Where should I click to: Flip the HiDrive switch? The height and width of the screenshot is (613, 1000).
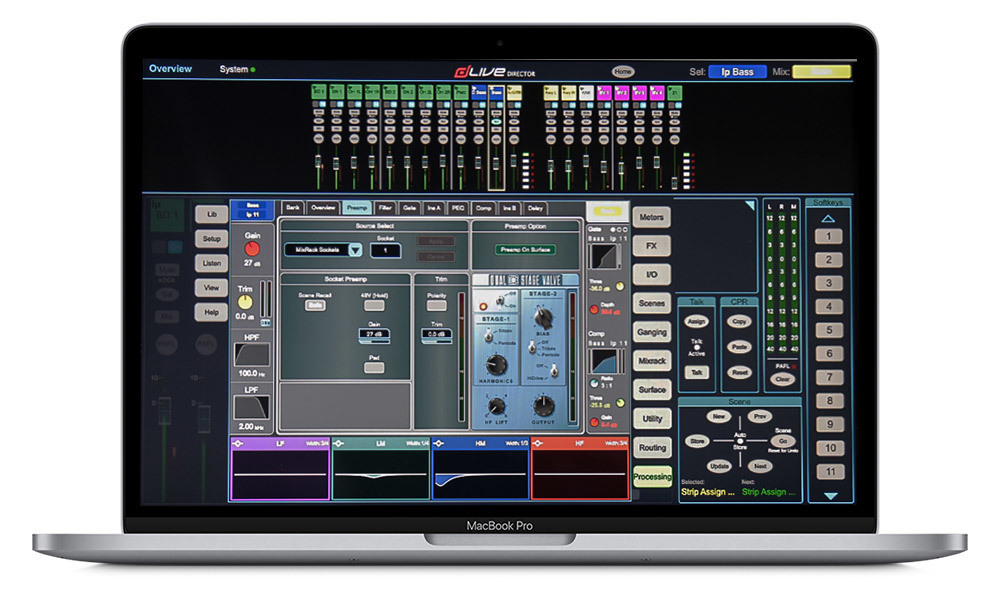click(554, 370)
